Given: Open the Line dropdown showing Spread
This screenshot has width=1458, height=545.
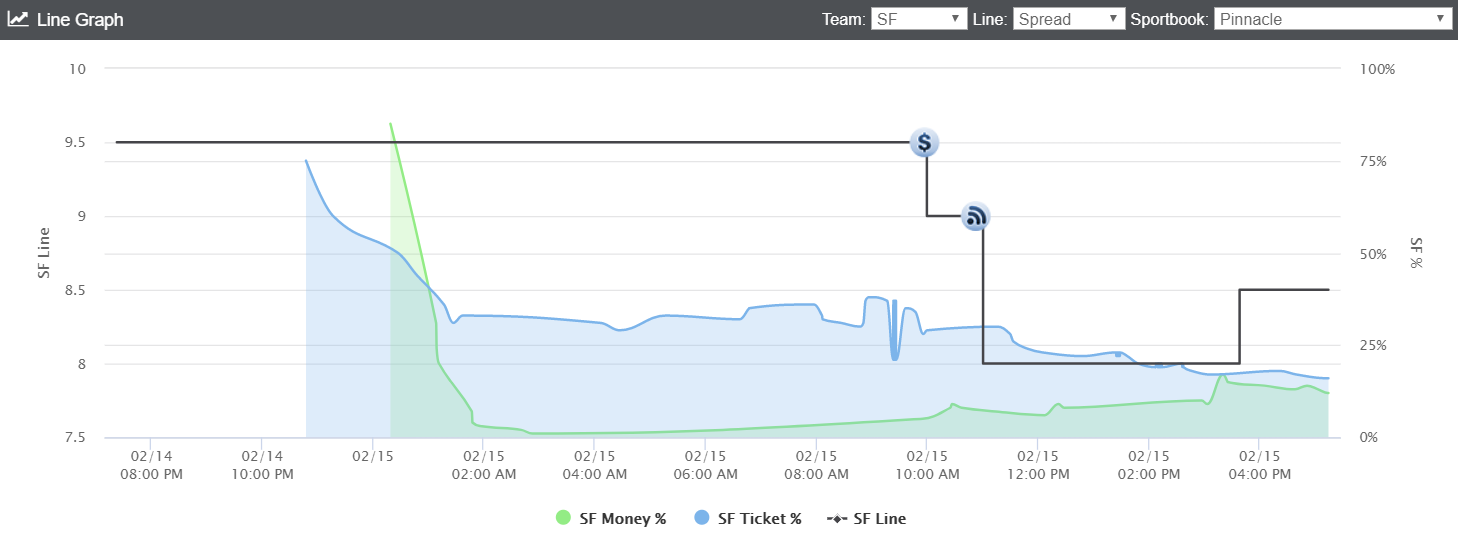Looking at the screenshot, I should [x=1069, y=19].
